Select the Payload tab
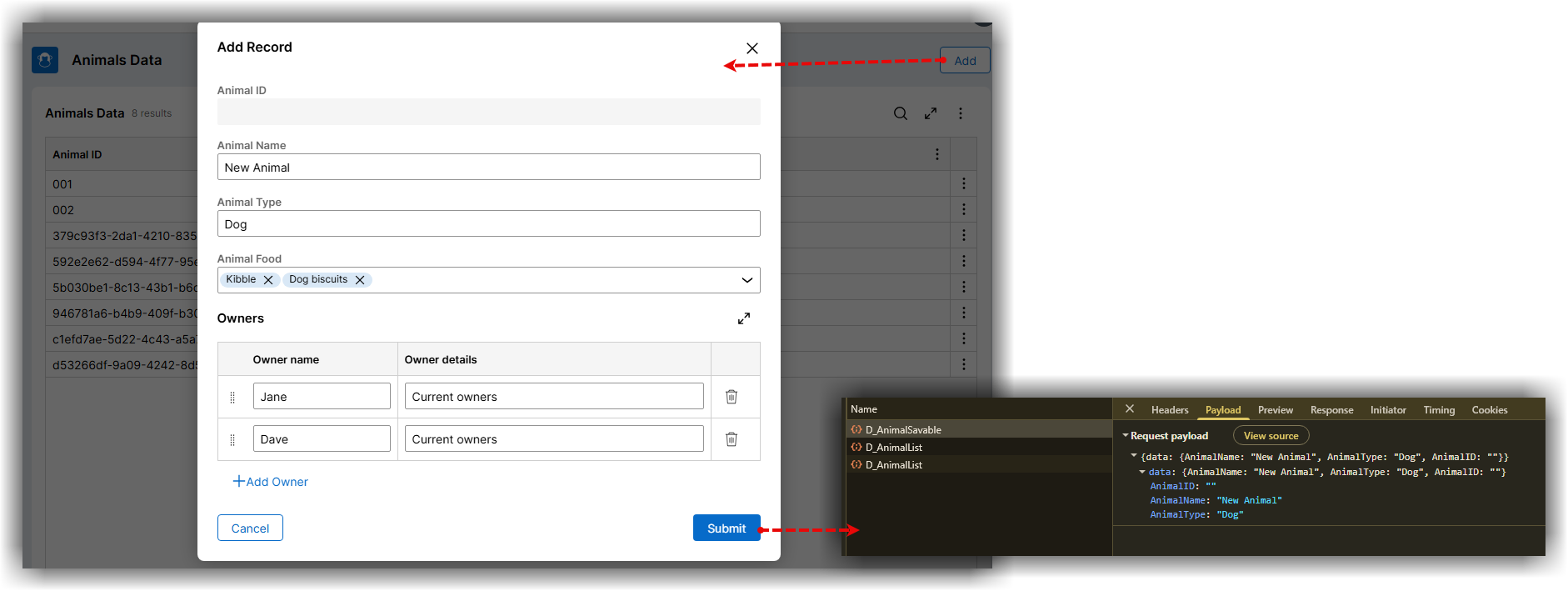 (1223, 410)
